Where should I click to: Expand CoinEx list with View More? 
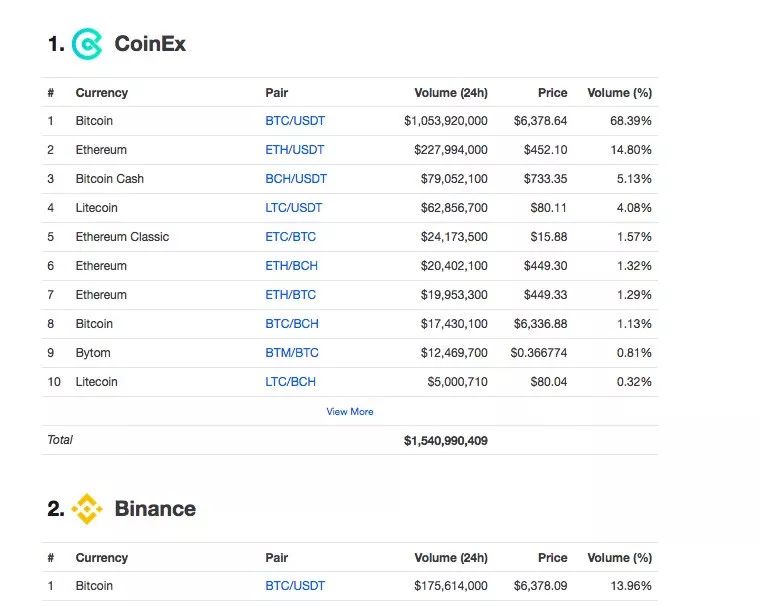pos(349,411)
